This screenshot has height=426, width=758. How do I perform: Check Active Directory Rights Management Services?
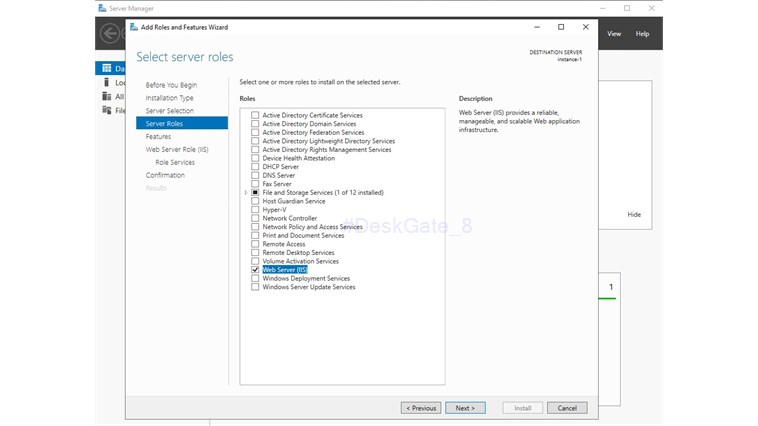point(255,150)
